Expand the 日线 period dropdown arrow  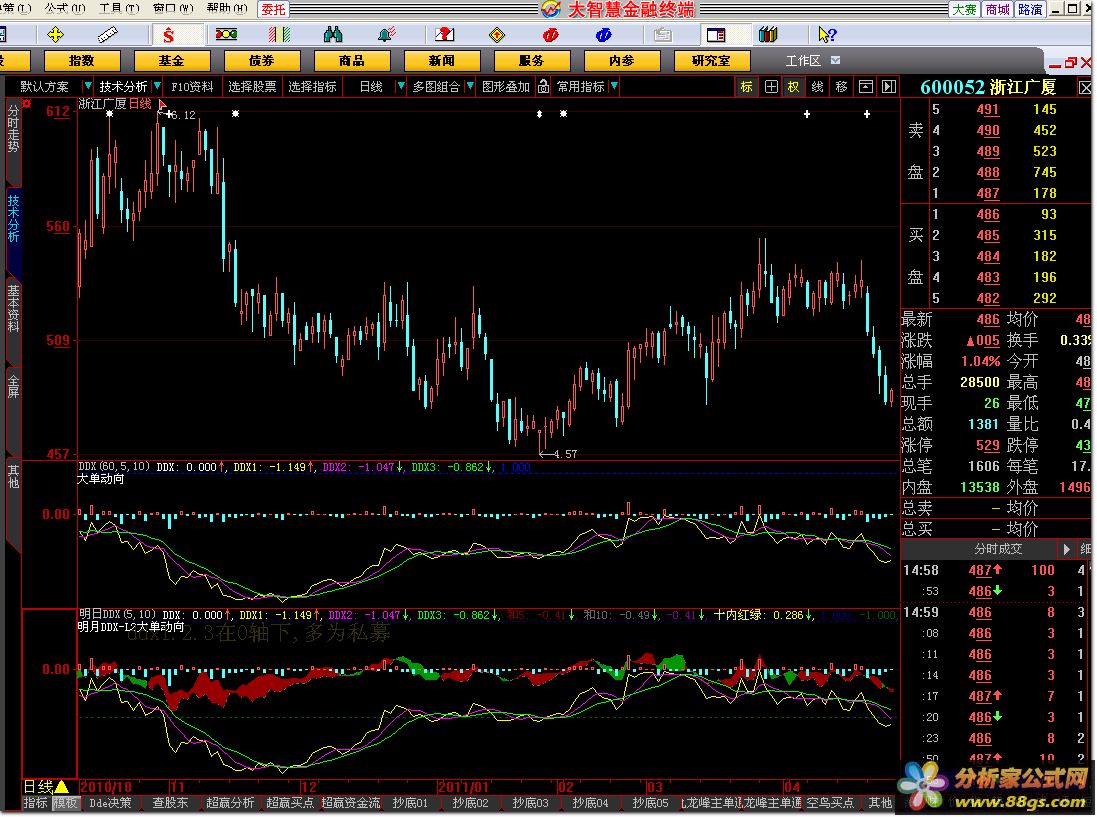pos(401,86)
